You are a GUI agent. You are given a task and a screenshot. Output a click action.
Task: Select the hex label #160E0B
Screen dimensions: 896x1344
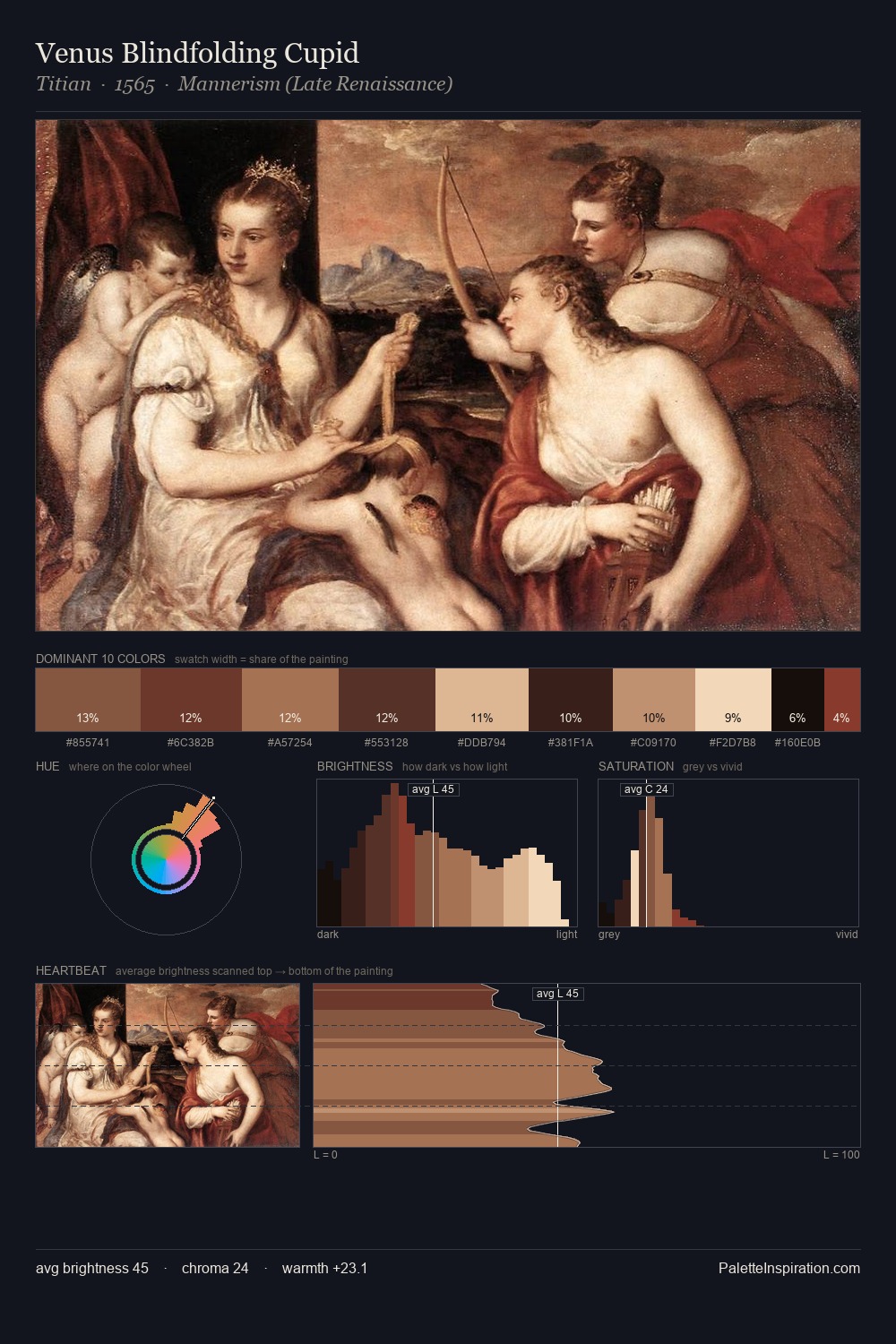[x=797, y=743]
